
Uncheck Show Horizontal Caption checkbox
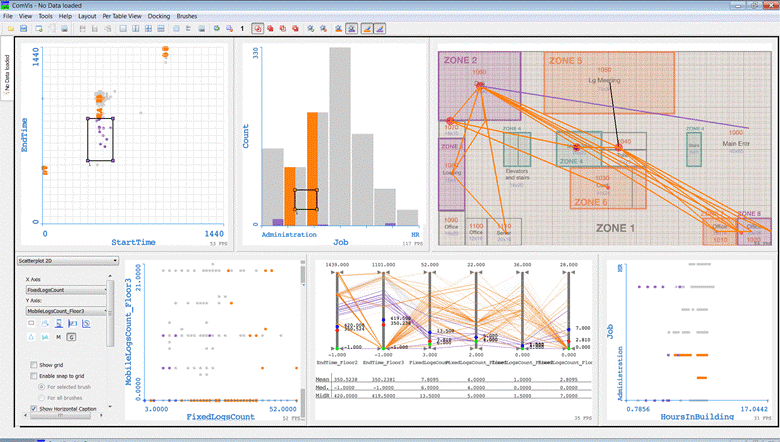pyautogui.click(x=34, y=409)
